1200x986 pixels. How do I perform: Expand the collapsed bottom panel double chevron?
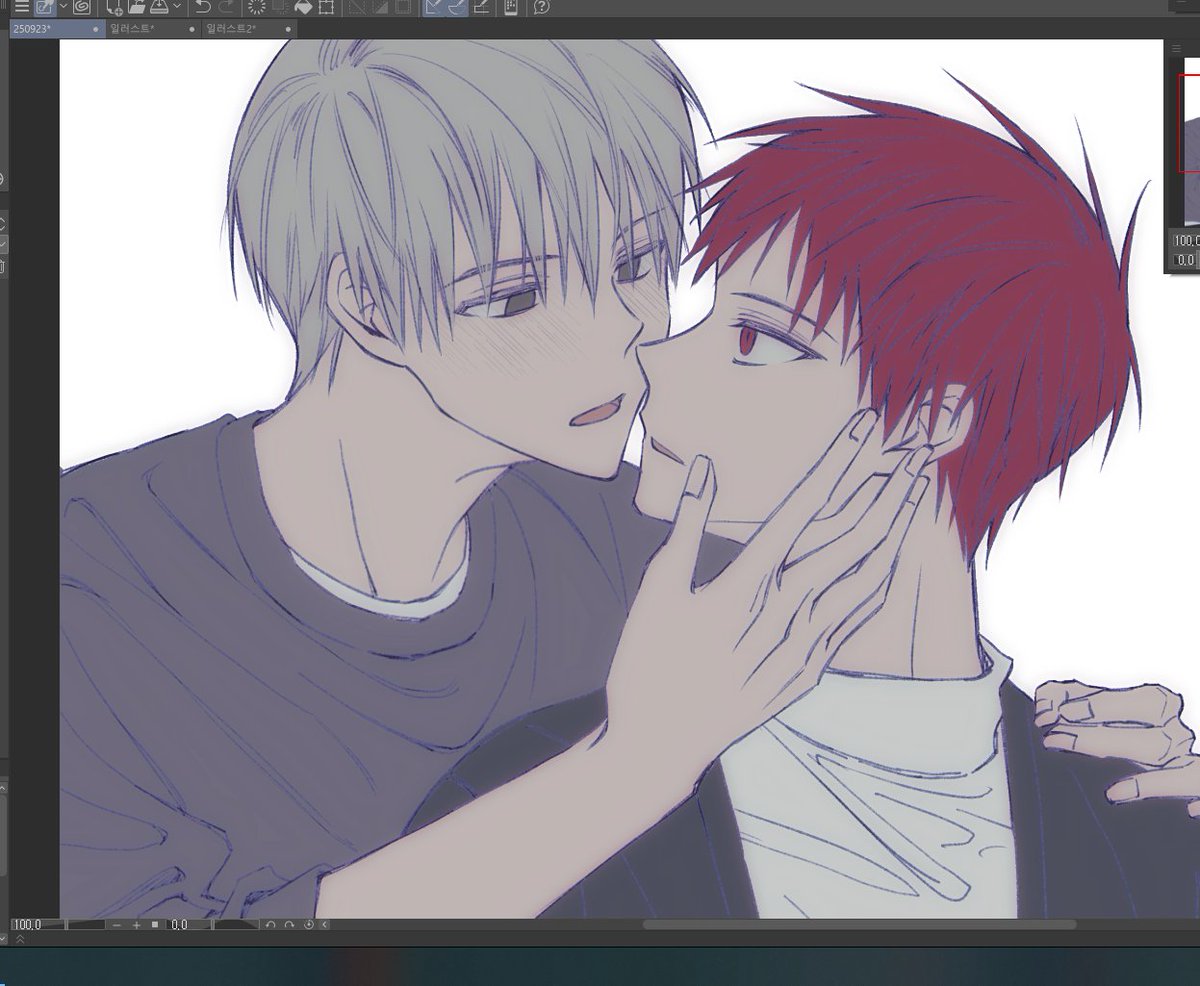(x=20, y=939)
